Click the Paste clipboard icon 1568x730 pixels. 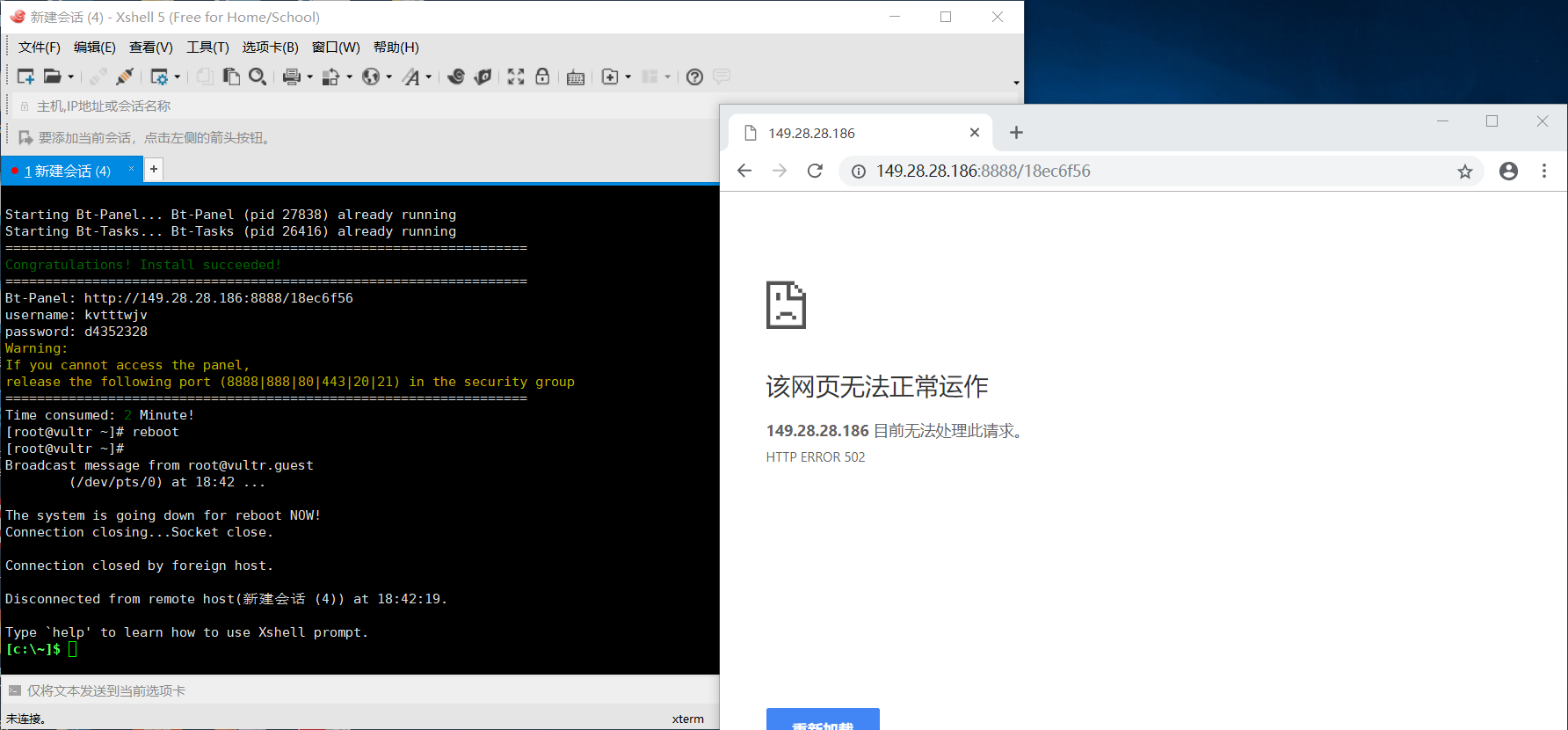231,77
